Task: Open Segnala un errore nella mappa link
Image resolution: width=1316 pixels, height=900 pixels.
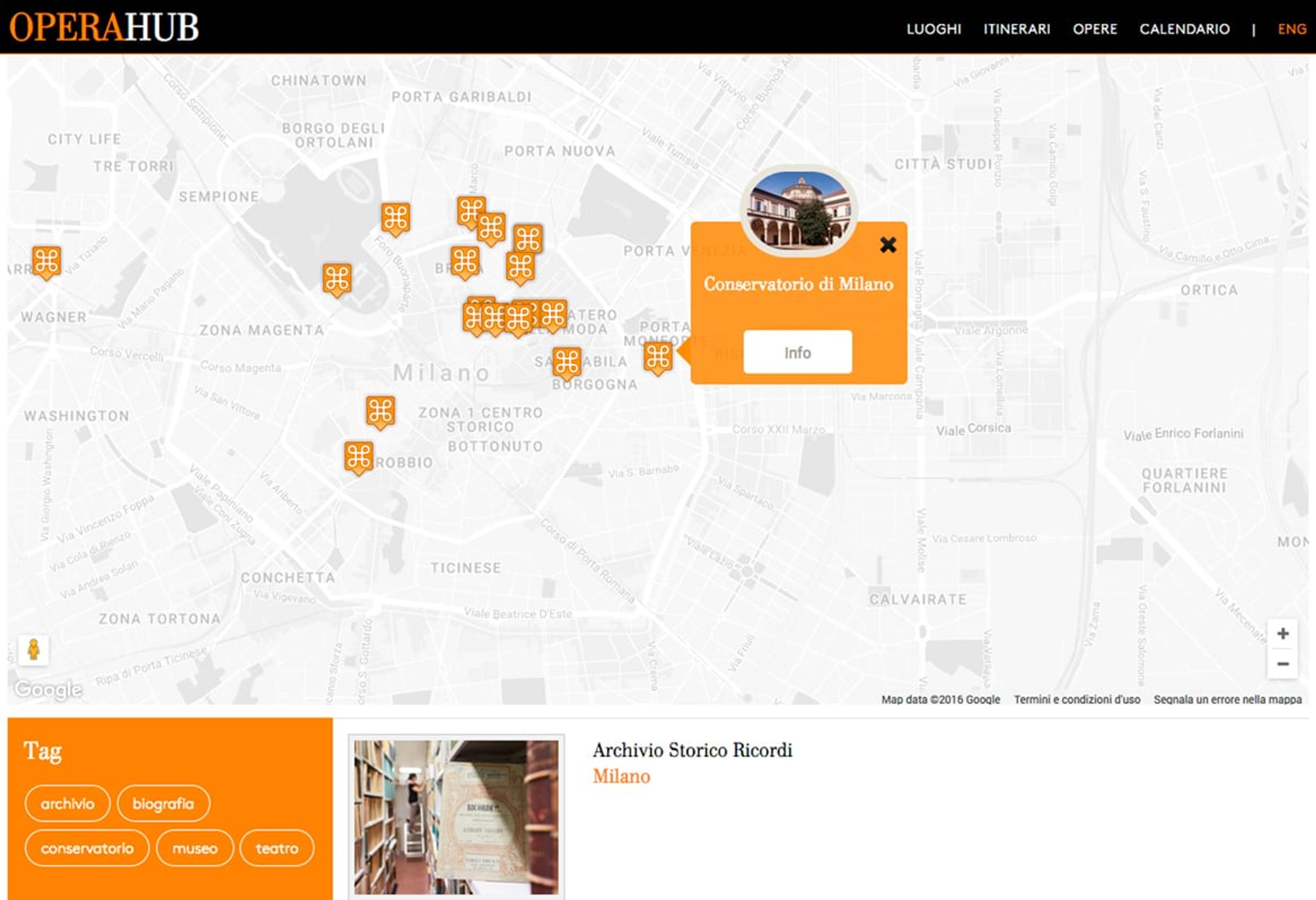Action: [x=1228, y=699]
